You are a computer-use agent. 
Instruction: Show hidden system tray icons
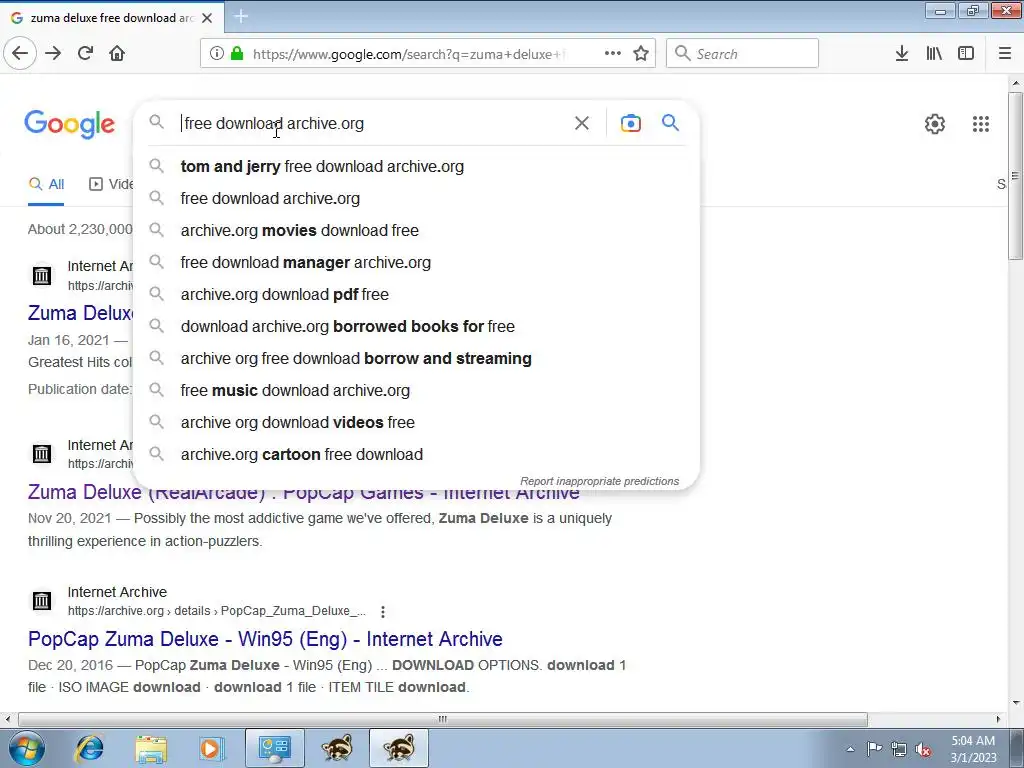(x=850, y=749)
